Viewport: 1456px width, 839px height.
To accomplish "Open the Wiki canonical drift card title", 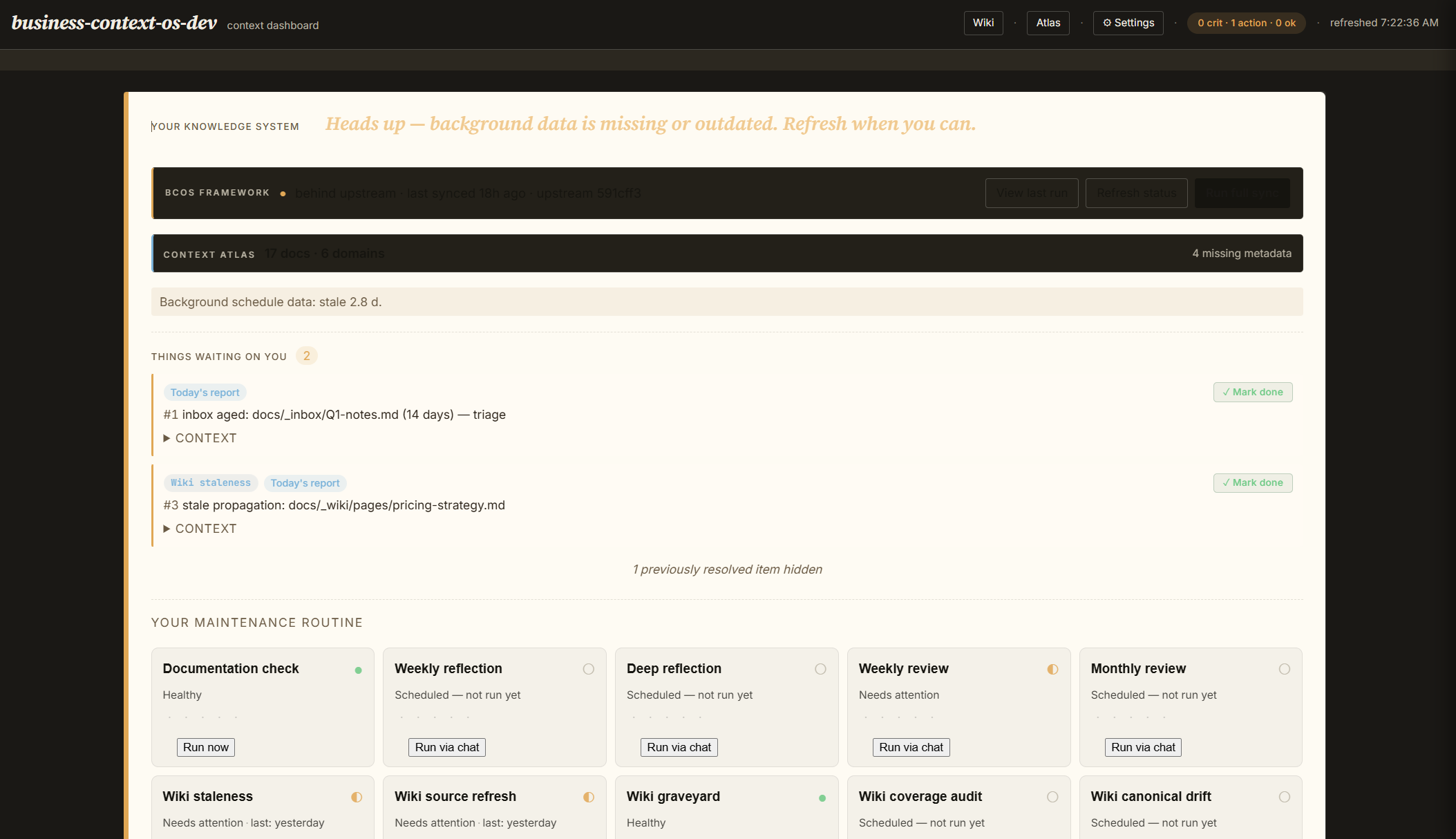I will pos(1151,796).
